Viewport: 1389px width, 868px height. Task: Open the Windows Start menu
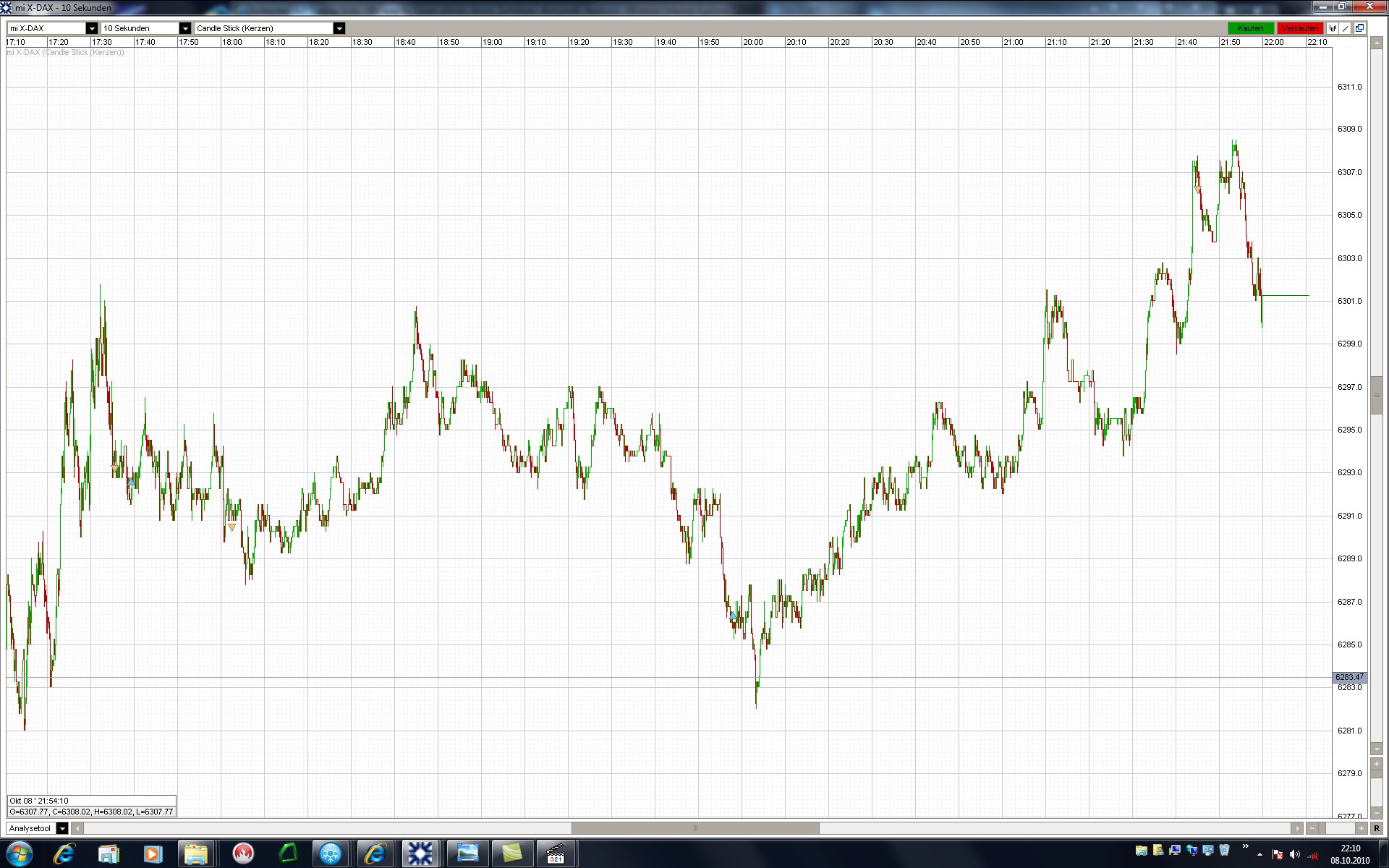pos(20,854)
